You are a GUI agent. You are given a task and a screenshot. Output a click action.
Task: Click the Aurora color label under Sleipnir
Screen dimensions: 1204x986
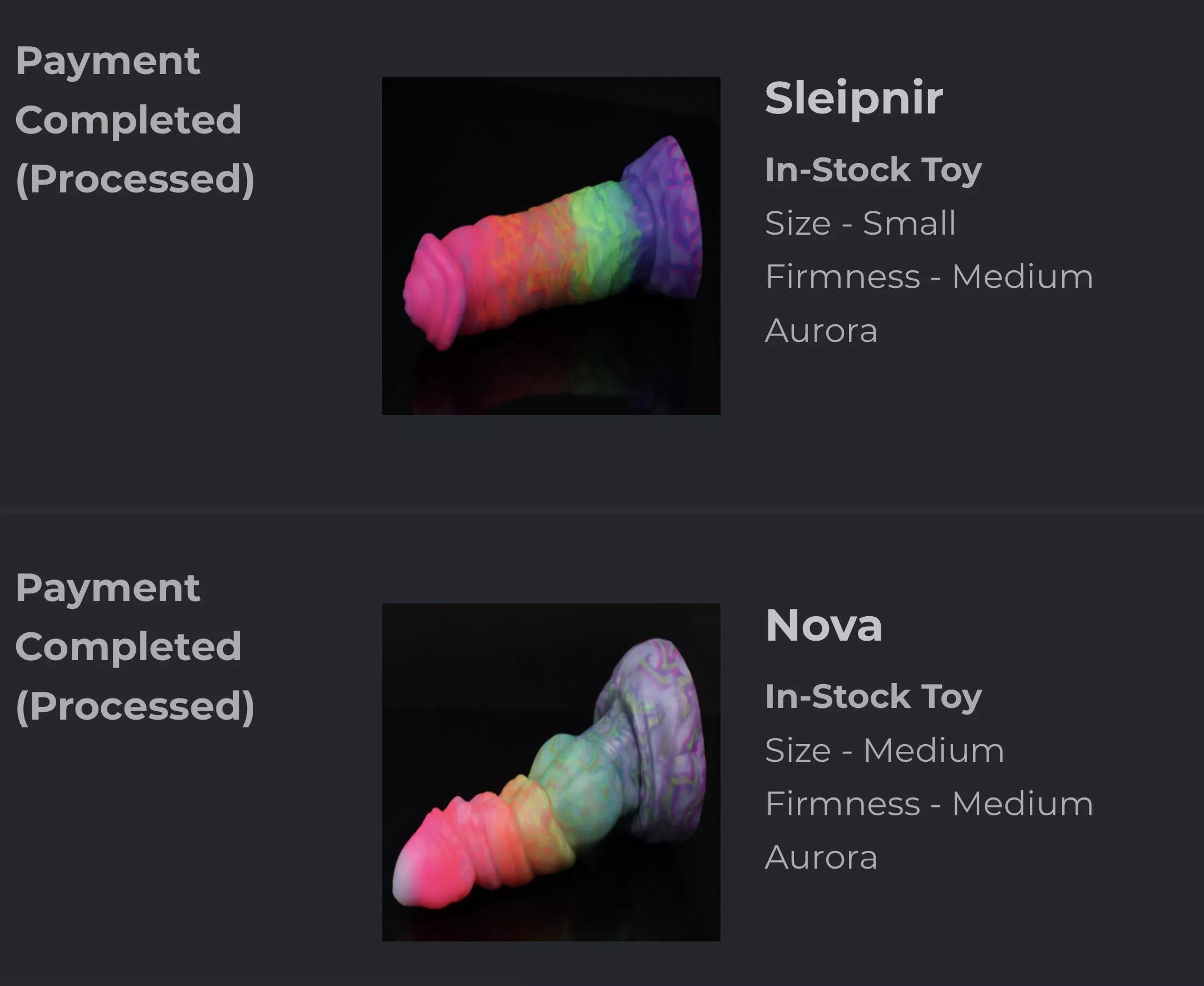[821, 330]
